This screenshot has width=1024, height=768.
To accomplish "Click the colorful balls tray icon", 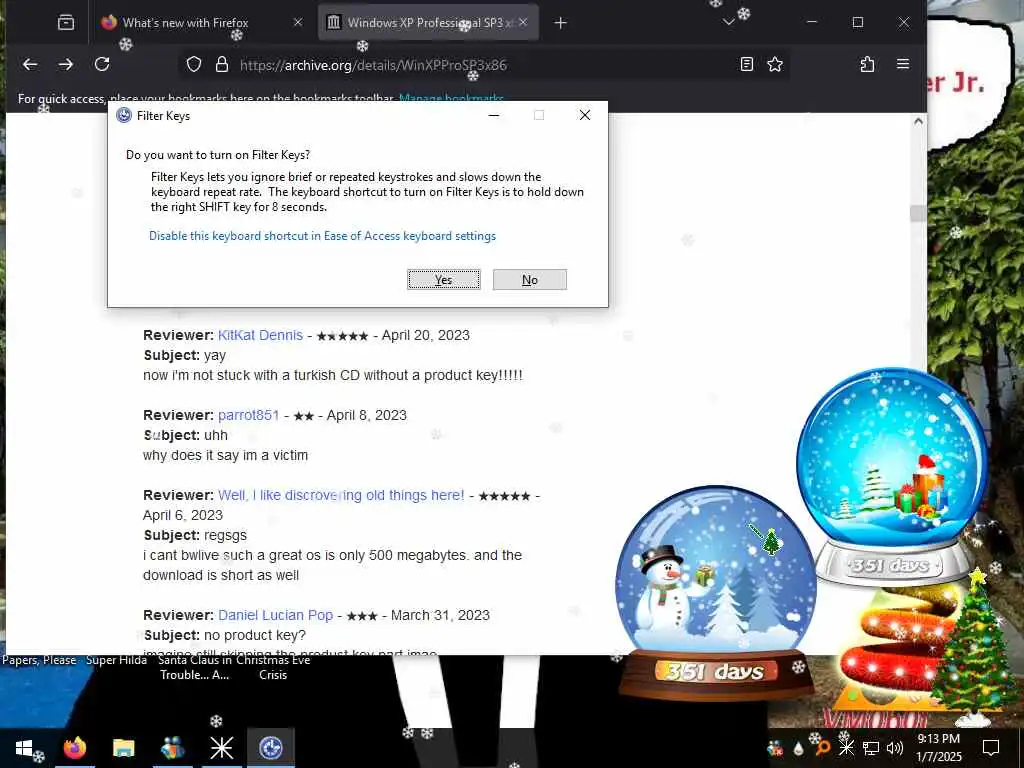I will point(775,748).
